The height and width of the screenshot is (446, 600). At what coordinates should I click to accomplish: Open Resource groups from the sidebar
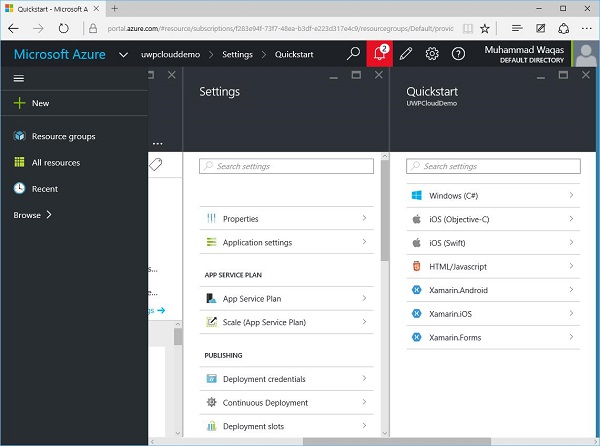point(64,136)
